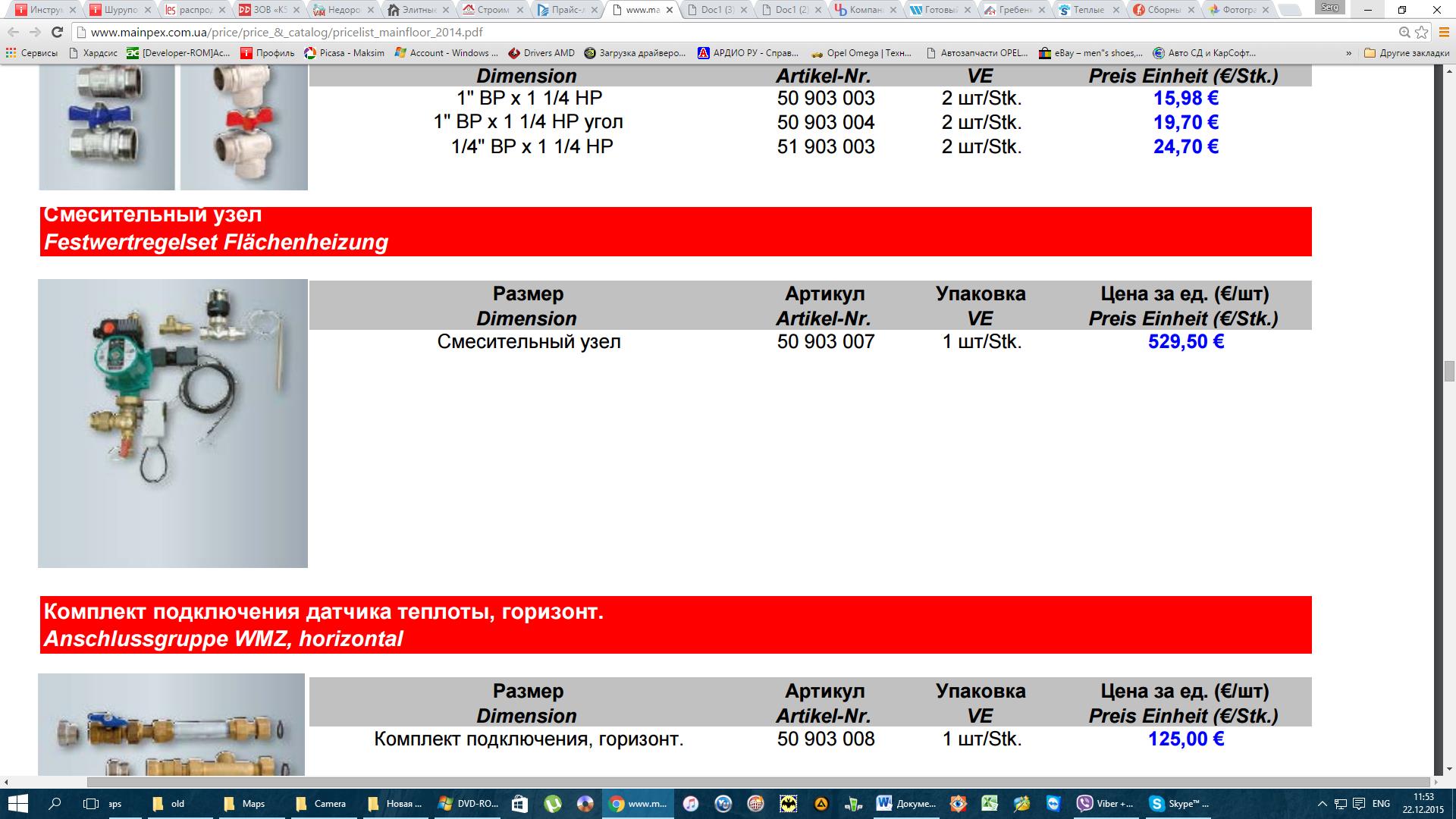Open Skype from the taskbar

pos(1178,804)
